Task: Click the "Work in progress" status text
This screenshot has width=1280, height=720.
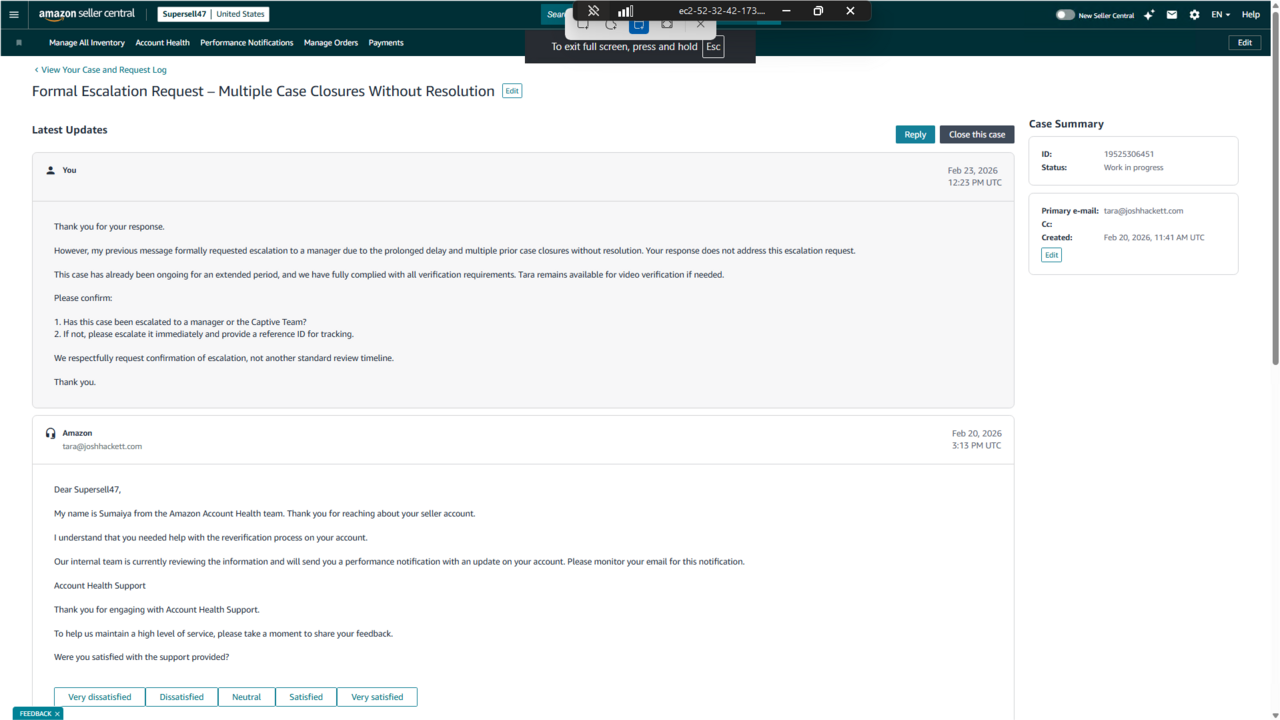Action: pyautogui.click(x=1133, y=167)
